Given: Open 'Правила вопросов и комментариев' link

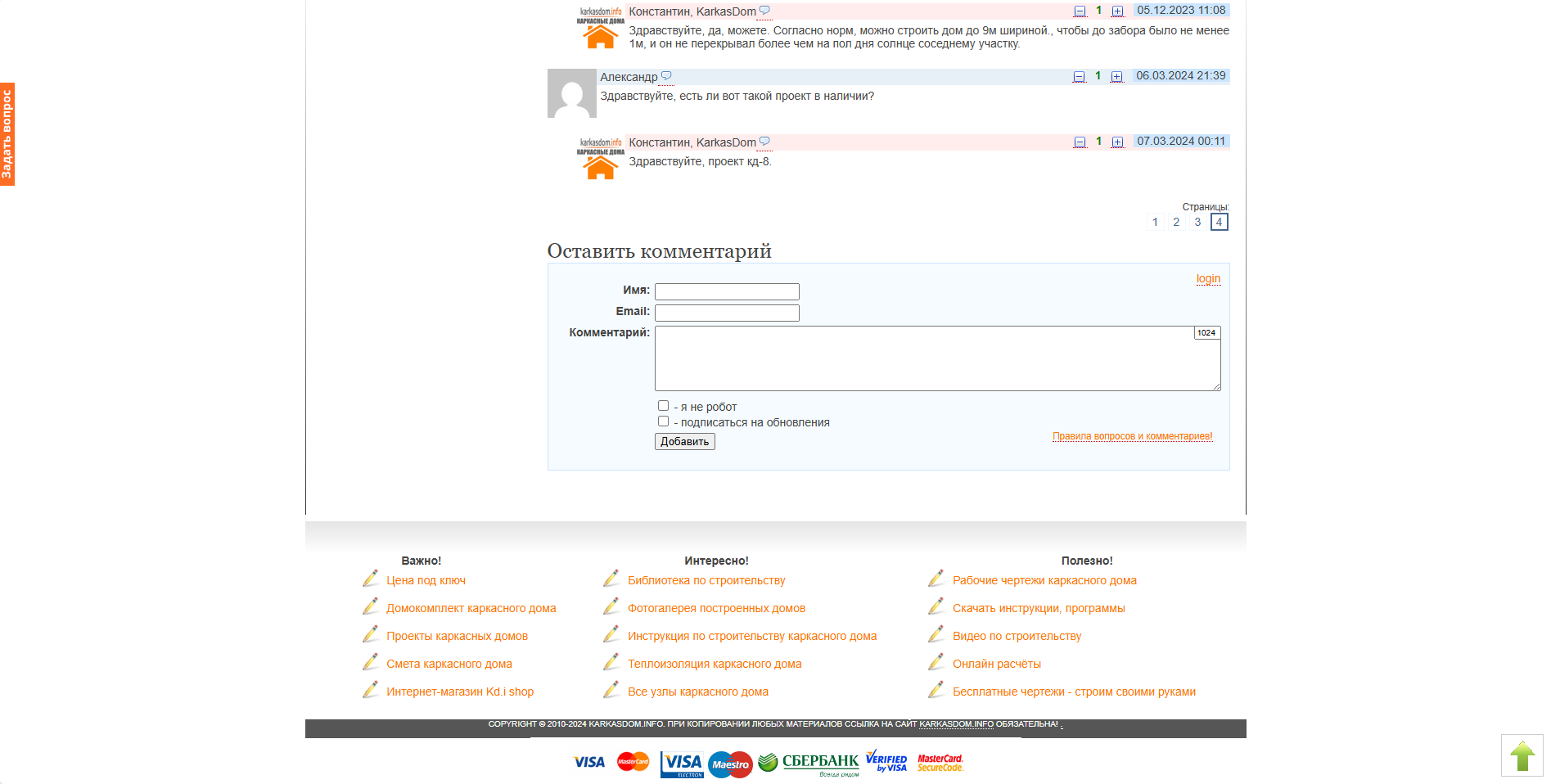Looking at the screenshot, I should [x=1132, y=436].
